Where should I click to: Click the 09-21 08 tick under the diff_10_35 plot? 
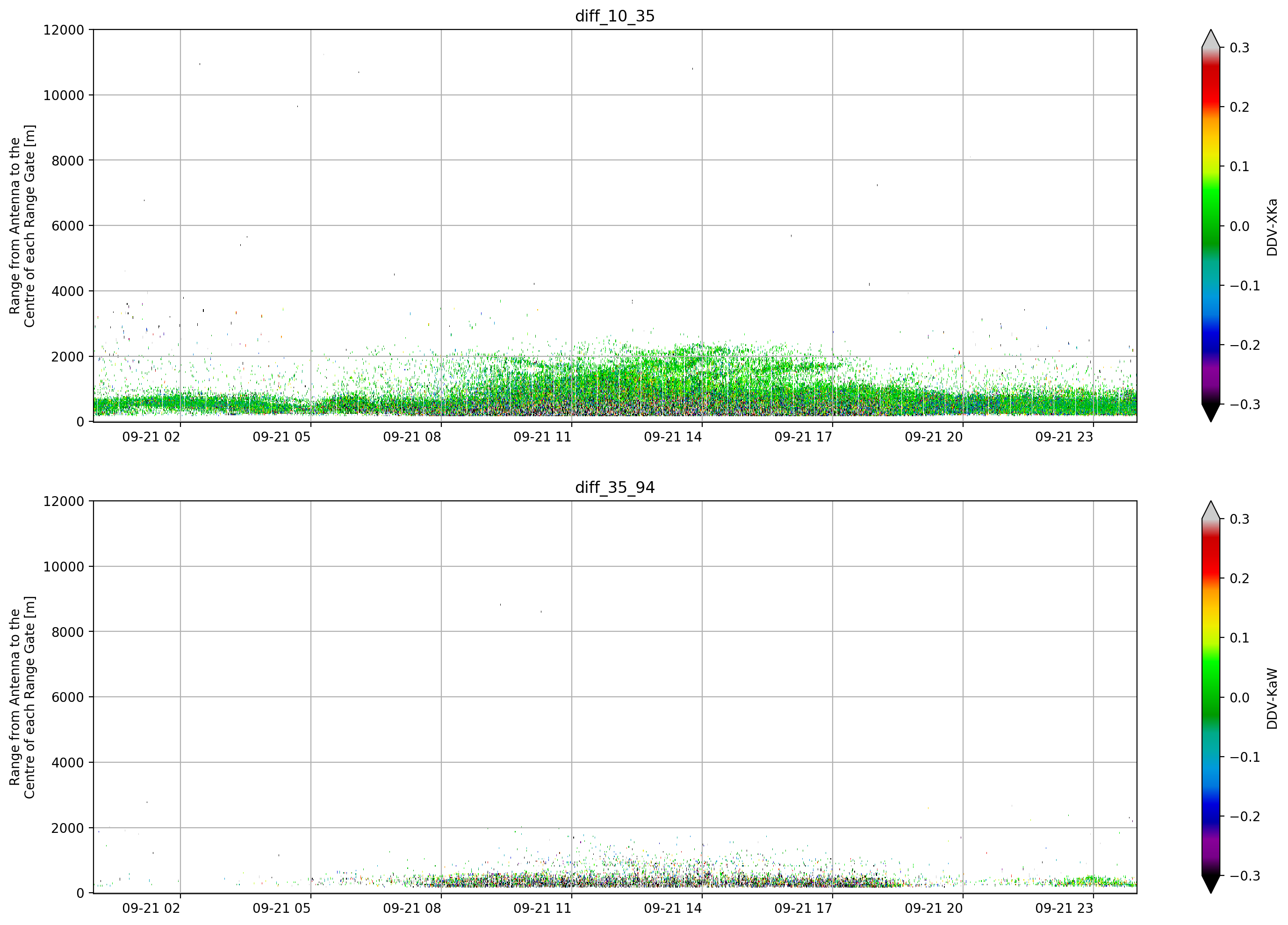pyautogui.click(x=412, y=437)
